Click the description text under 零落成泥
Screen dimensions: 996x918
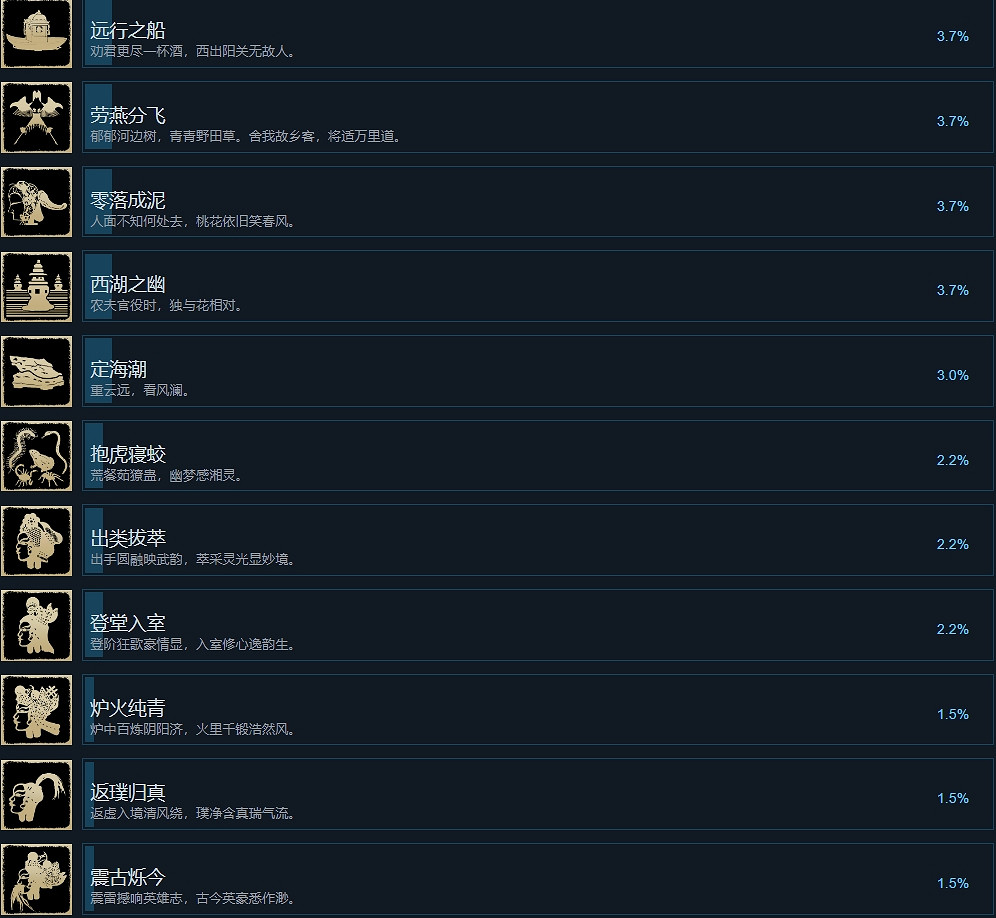pos(193,222)
